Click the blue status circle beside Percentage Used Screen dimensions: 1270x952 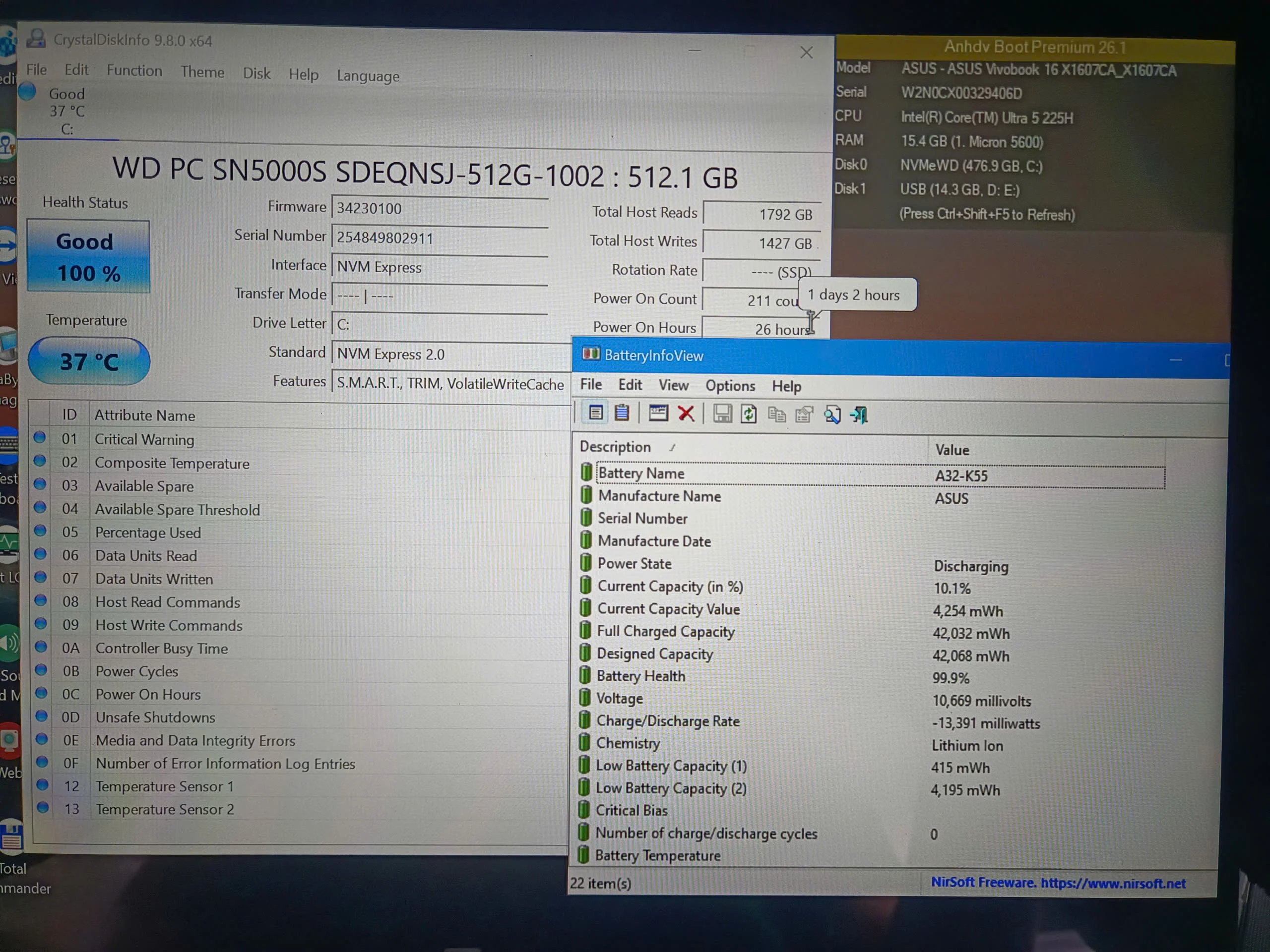(x=40, y=531)
